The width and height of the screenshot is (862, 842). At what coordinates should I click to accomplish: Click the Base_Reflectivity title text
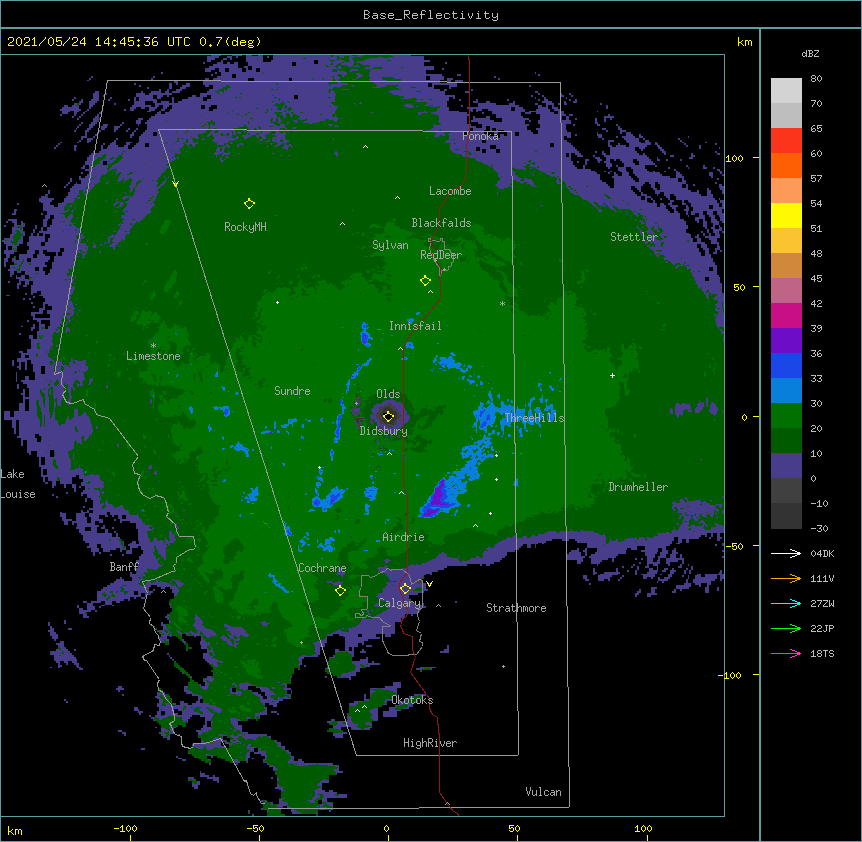431,15
